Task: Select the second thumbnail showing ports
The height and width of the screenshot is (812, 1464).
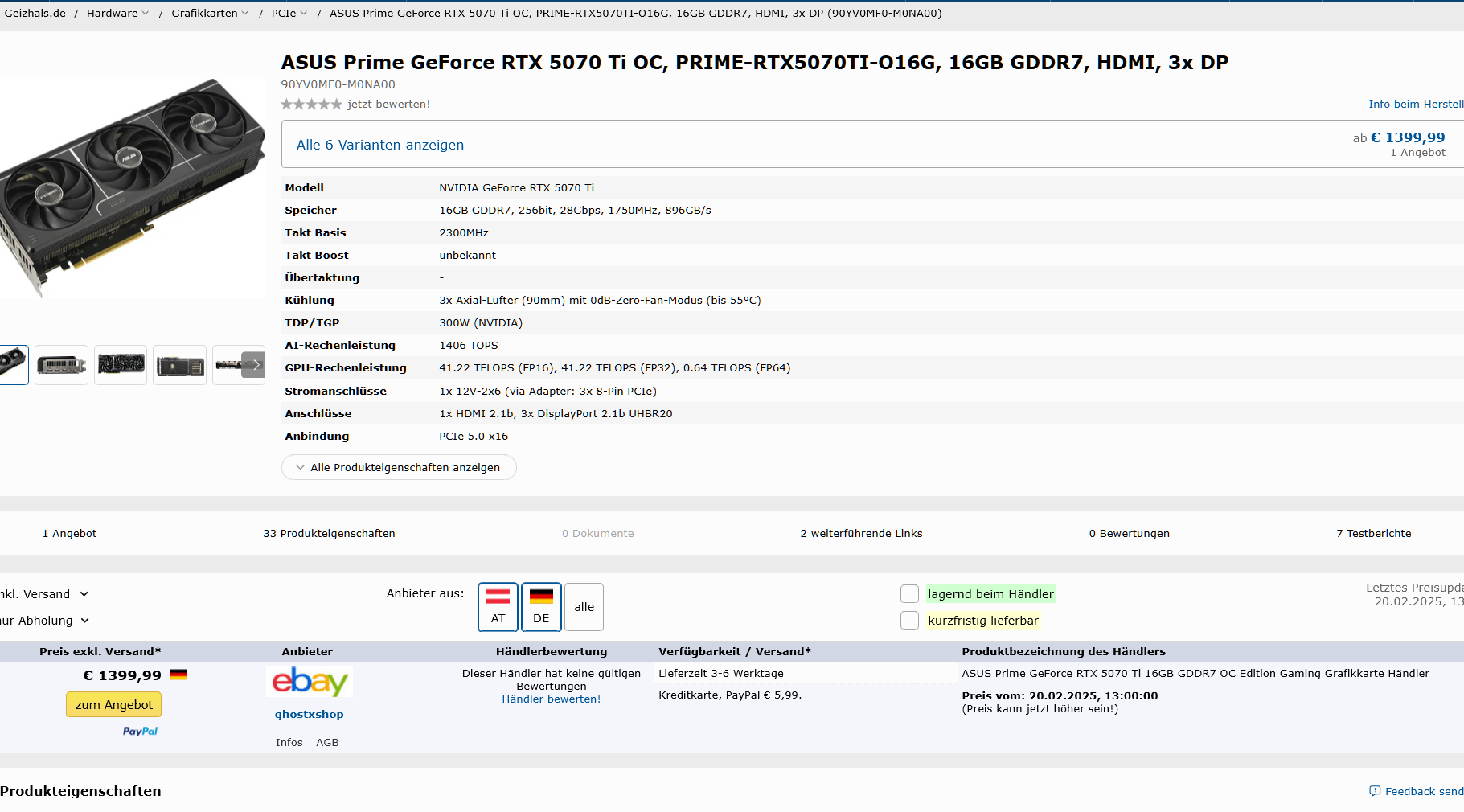Action: click(x=61, y=365)
